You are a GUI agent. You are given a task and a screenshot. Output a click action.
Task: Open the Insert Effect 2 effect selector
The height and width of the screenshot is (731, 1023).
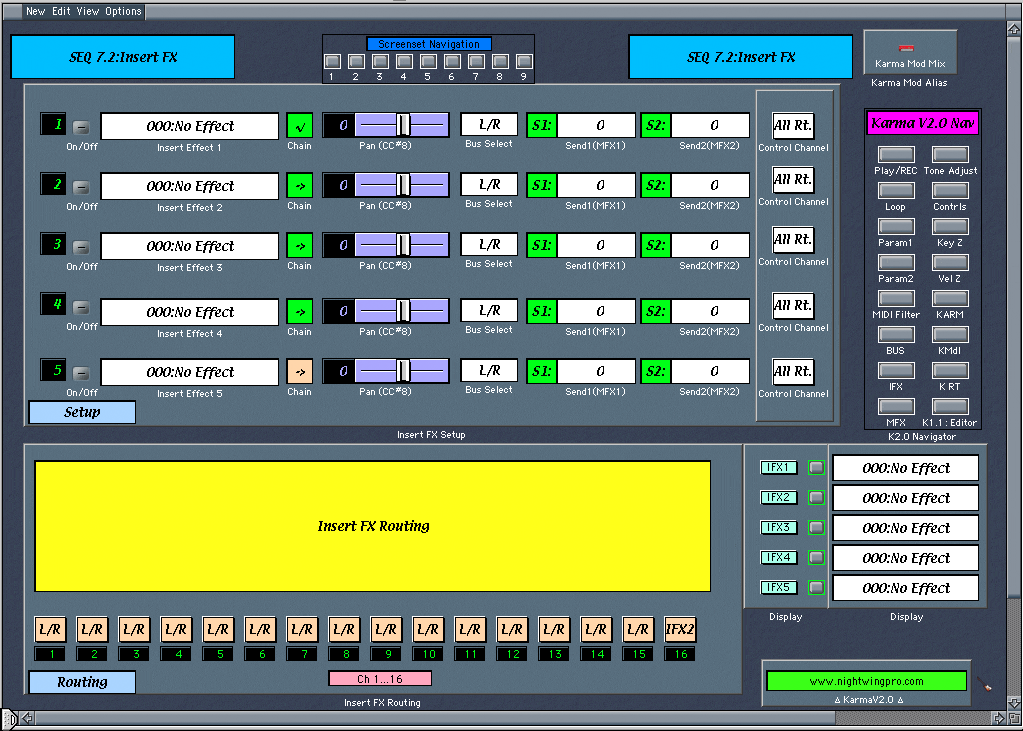click(x=189, y=186)
